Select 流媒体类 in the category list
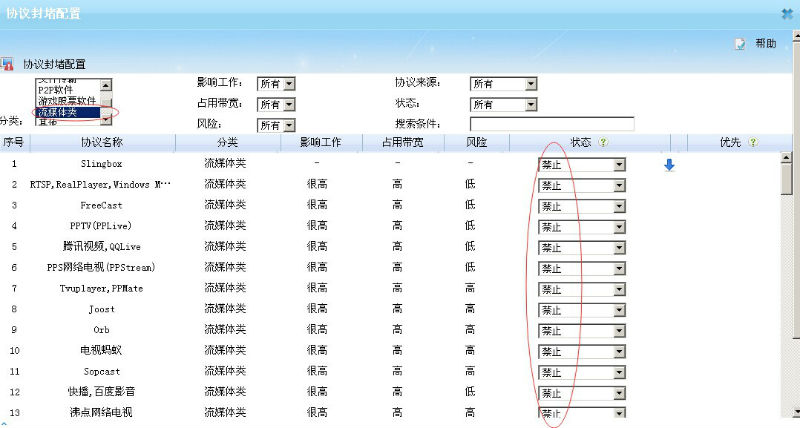The height and width of the screenshot is (428, 800). coord(64,112)
